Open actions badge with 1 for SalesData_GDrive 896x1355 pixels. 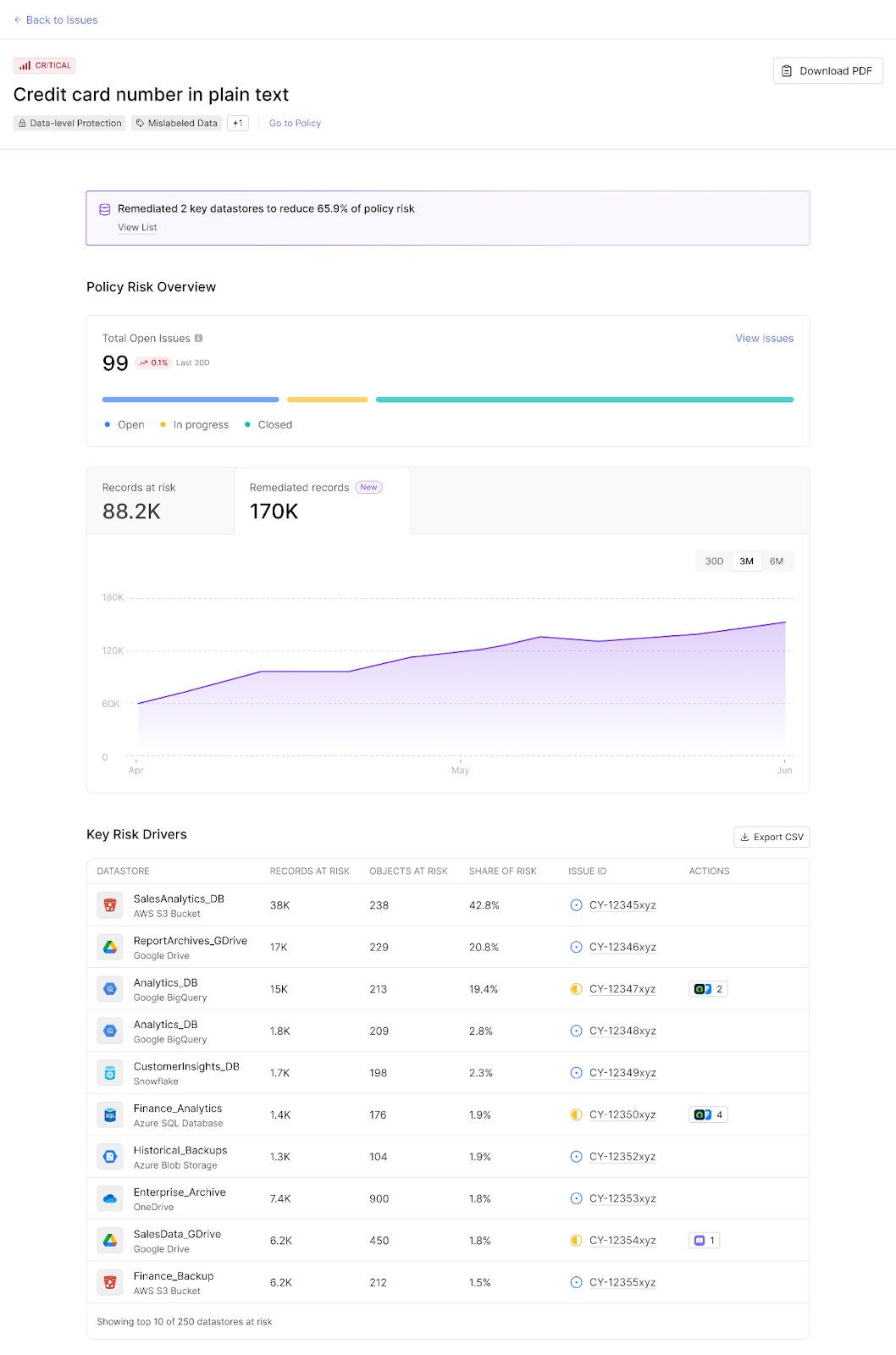point(705,1241)
